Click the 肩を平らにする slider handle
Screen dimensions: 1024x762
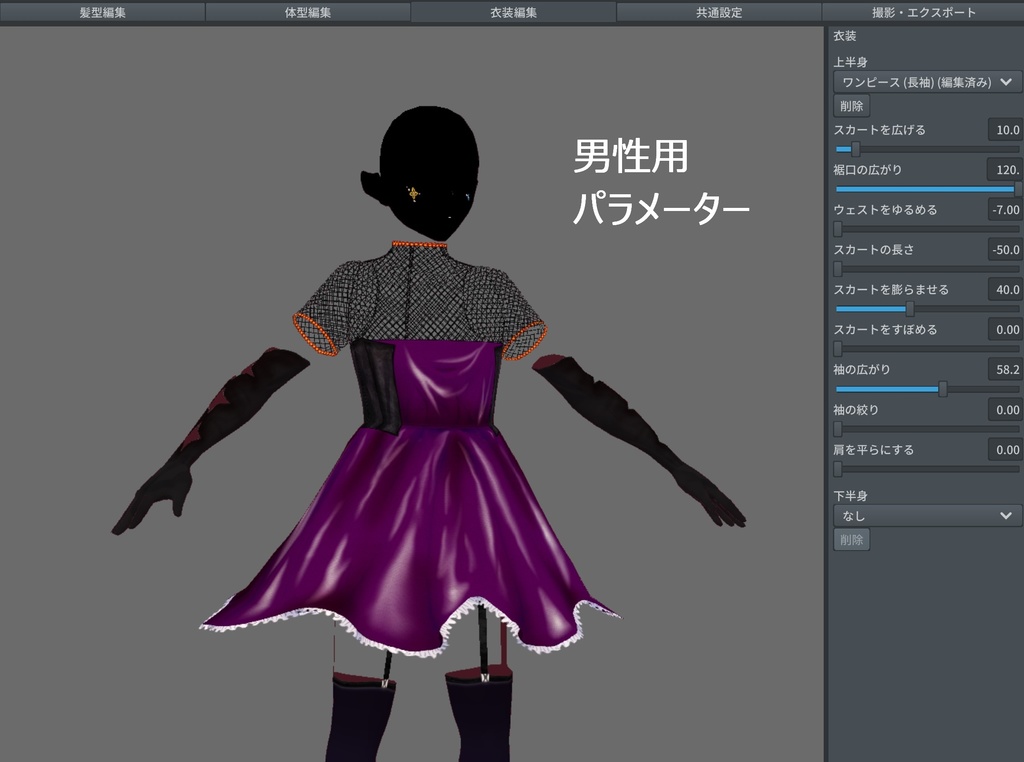[x=838, y=468]
